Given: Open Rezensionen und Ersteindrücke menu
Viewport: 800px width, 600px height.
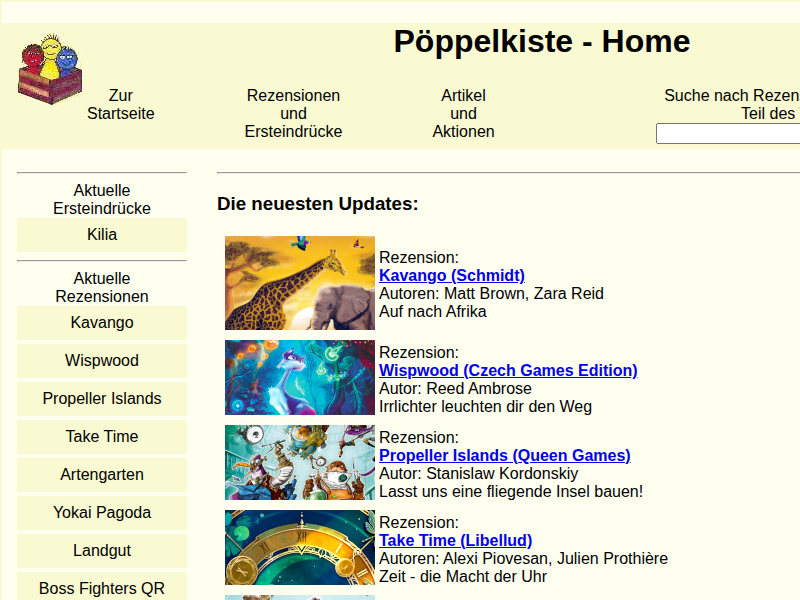Looking at the screenshot, I should pos(293,113).
